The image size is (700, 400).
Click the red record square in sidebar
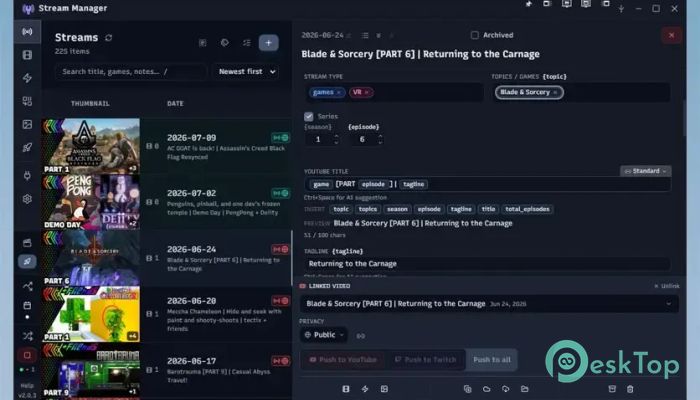[27, 355]
